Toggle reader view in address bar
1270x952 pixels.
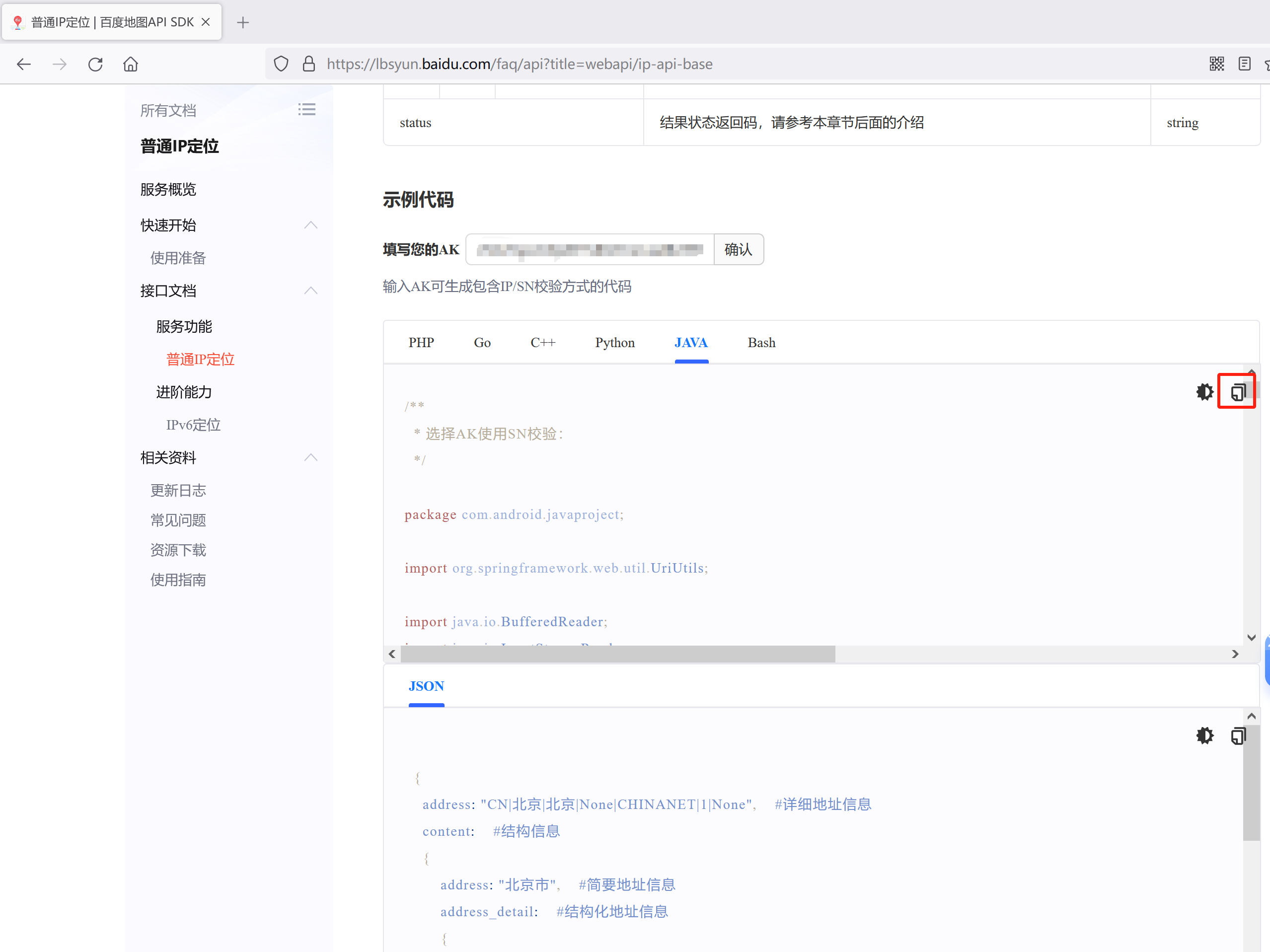click(1244, 64)
